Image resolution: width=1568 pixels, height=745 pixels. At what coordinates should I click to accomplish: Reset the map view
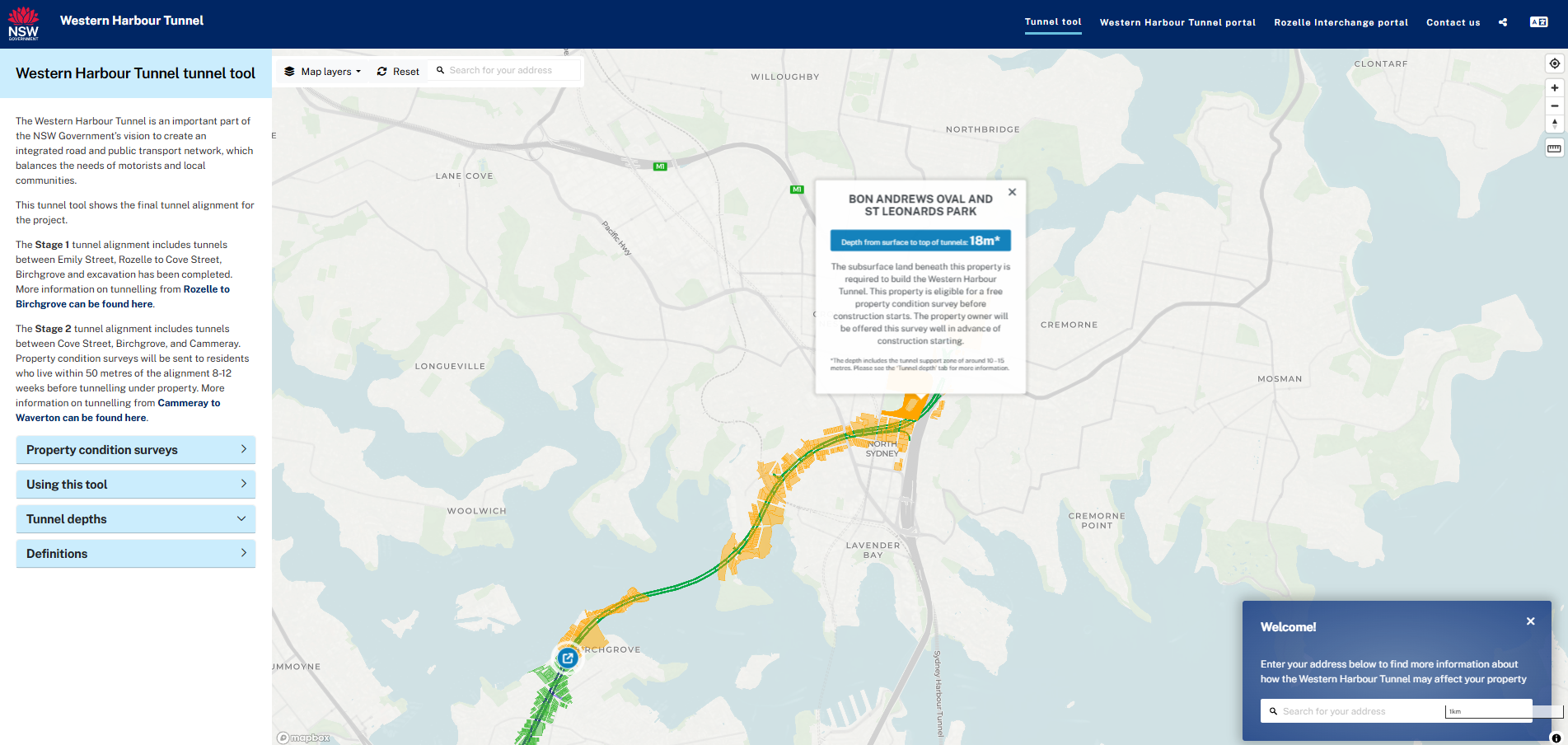pyautogui.click(x=398, y=72)
